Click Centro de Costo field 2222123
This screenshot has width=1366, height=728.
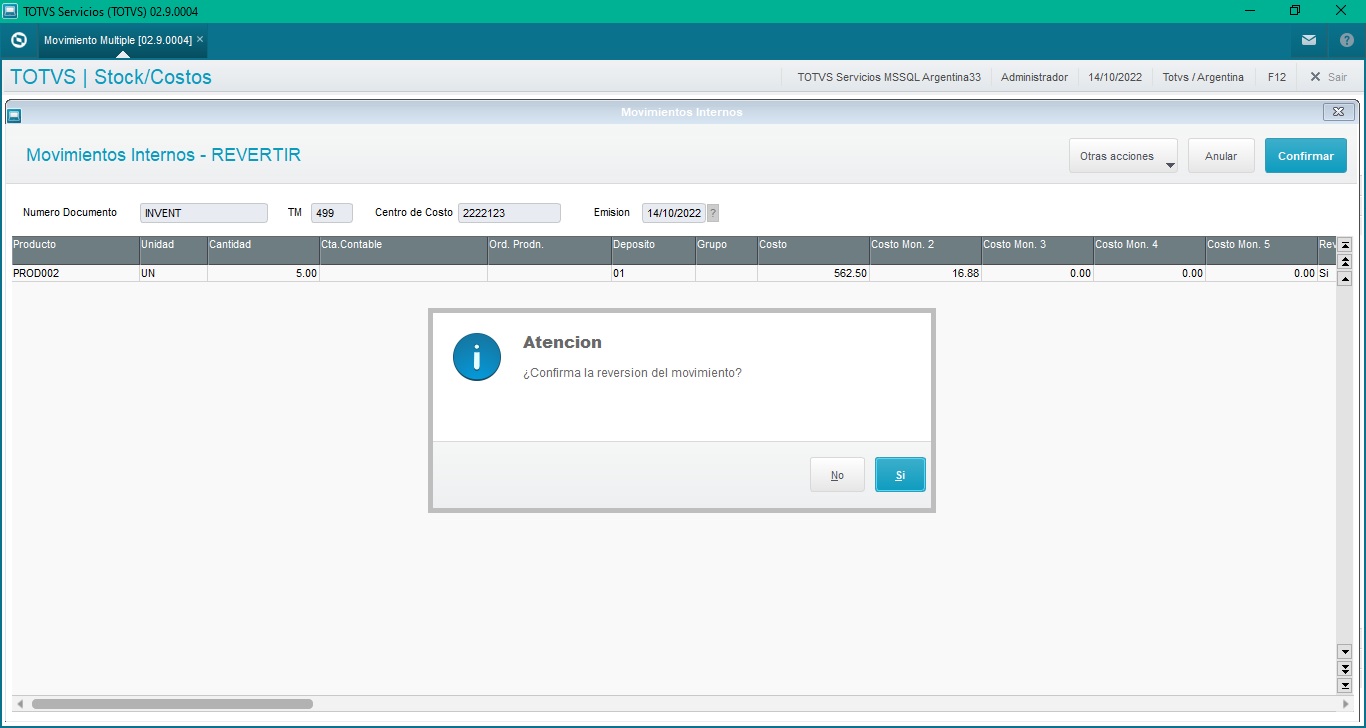coord(509,213)
